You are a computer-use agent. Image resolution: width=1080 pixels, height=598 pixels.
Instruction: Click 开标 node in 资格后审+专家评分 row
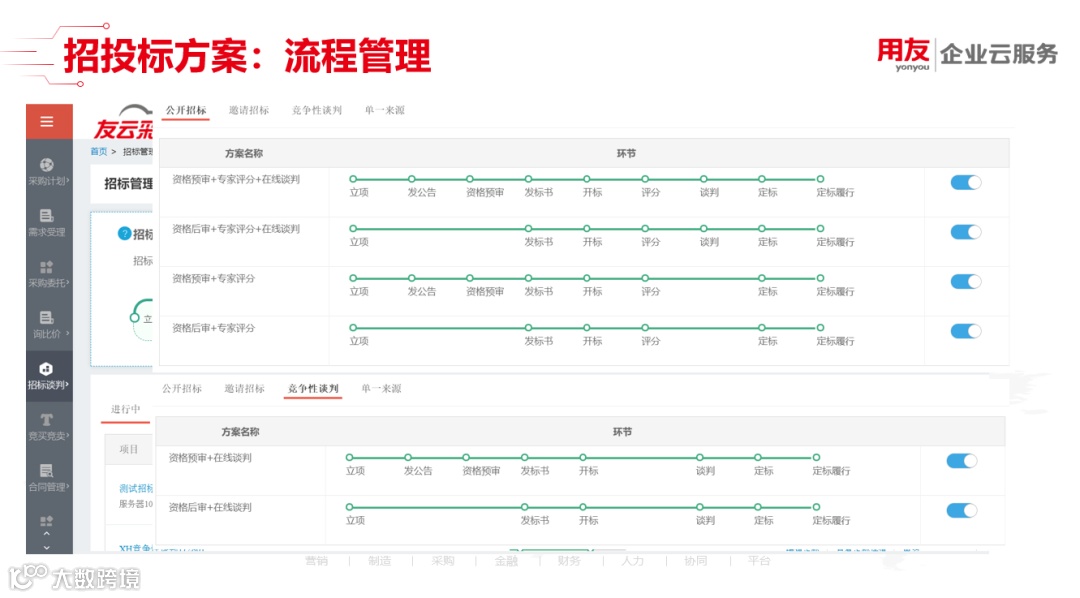[x=587, y=328]
